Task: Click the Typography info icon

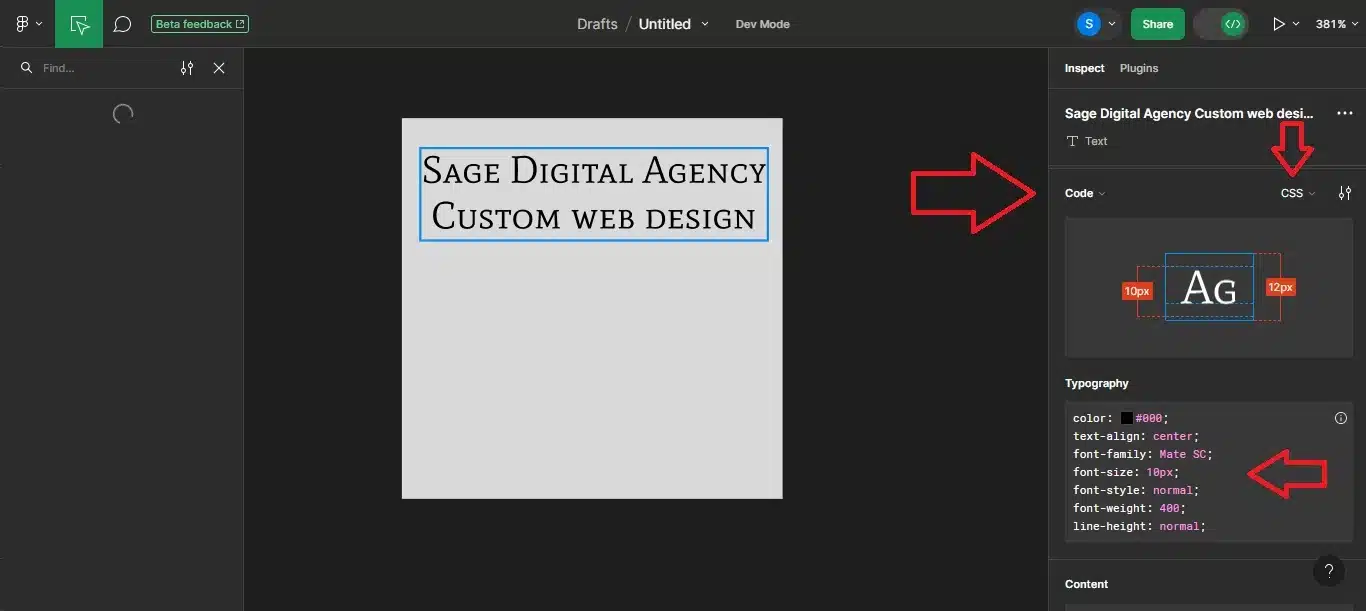Action: (1341, 418)
